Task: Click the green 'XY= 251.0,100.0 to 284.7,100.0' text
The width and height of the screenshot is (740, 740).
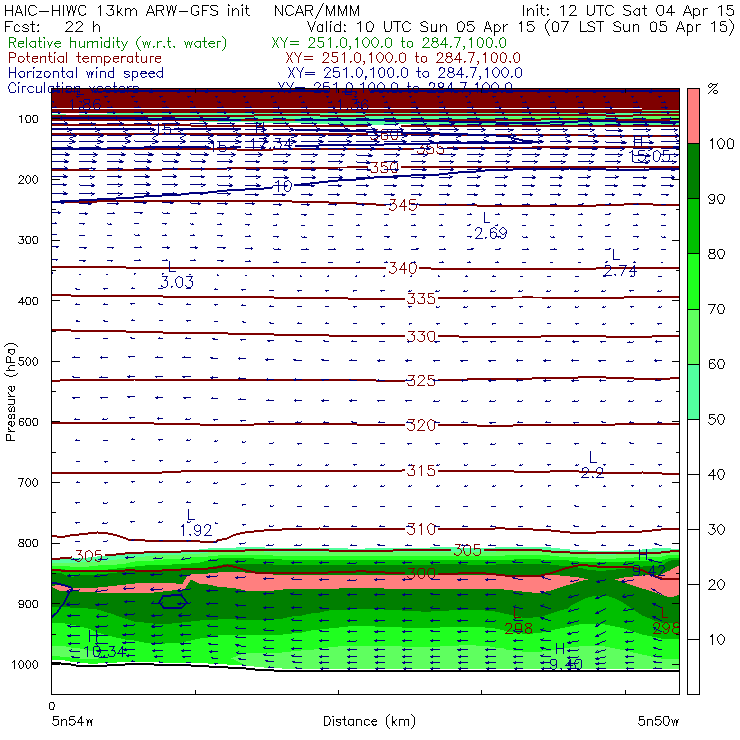Action: point(389,43)
